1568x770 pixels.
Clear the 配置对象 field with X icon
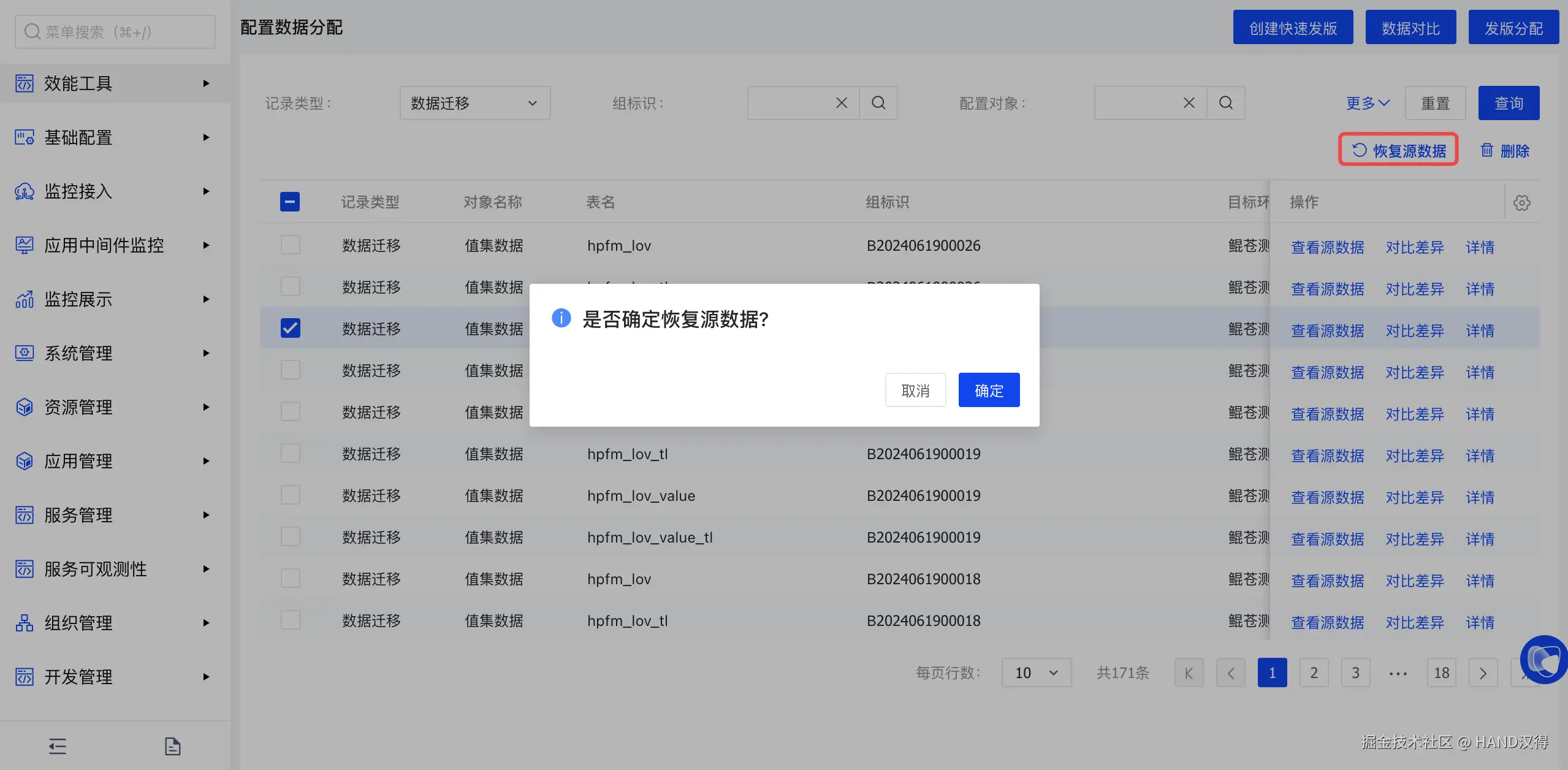(1189, 103)
